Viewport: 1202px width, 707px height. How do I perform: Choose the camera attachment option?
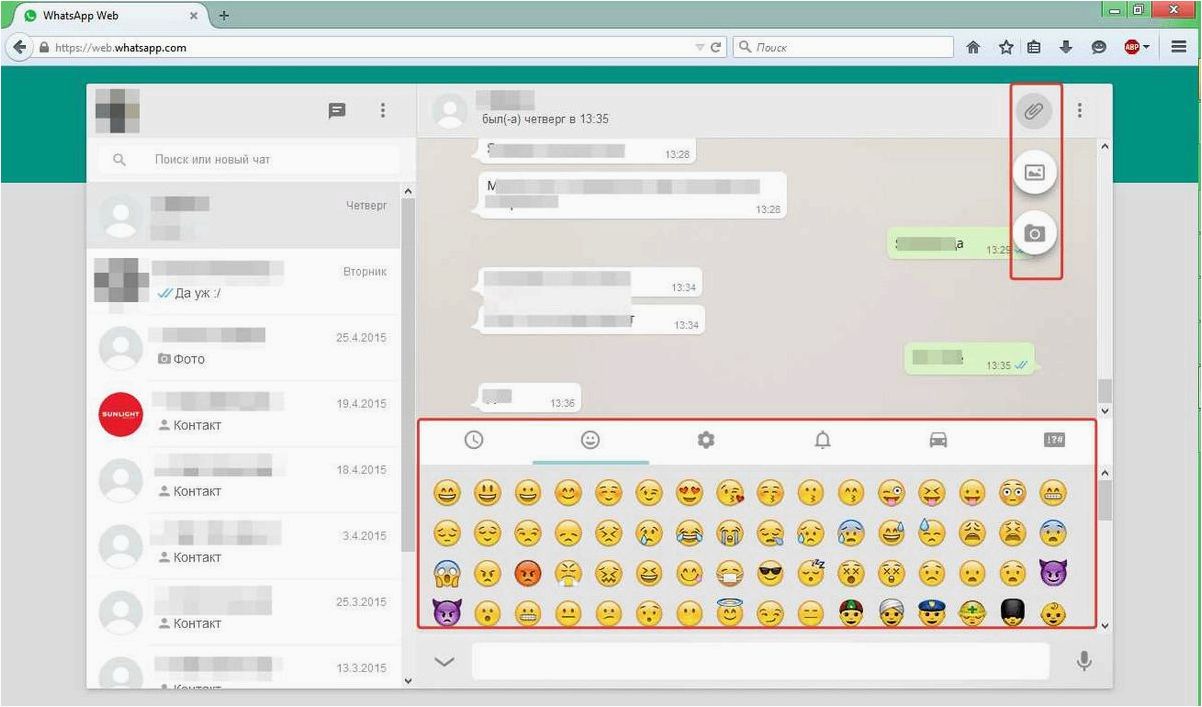click(x=1035, y=233)
